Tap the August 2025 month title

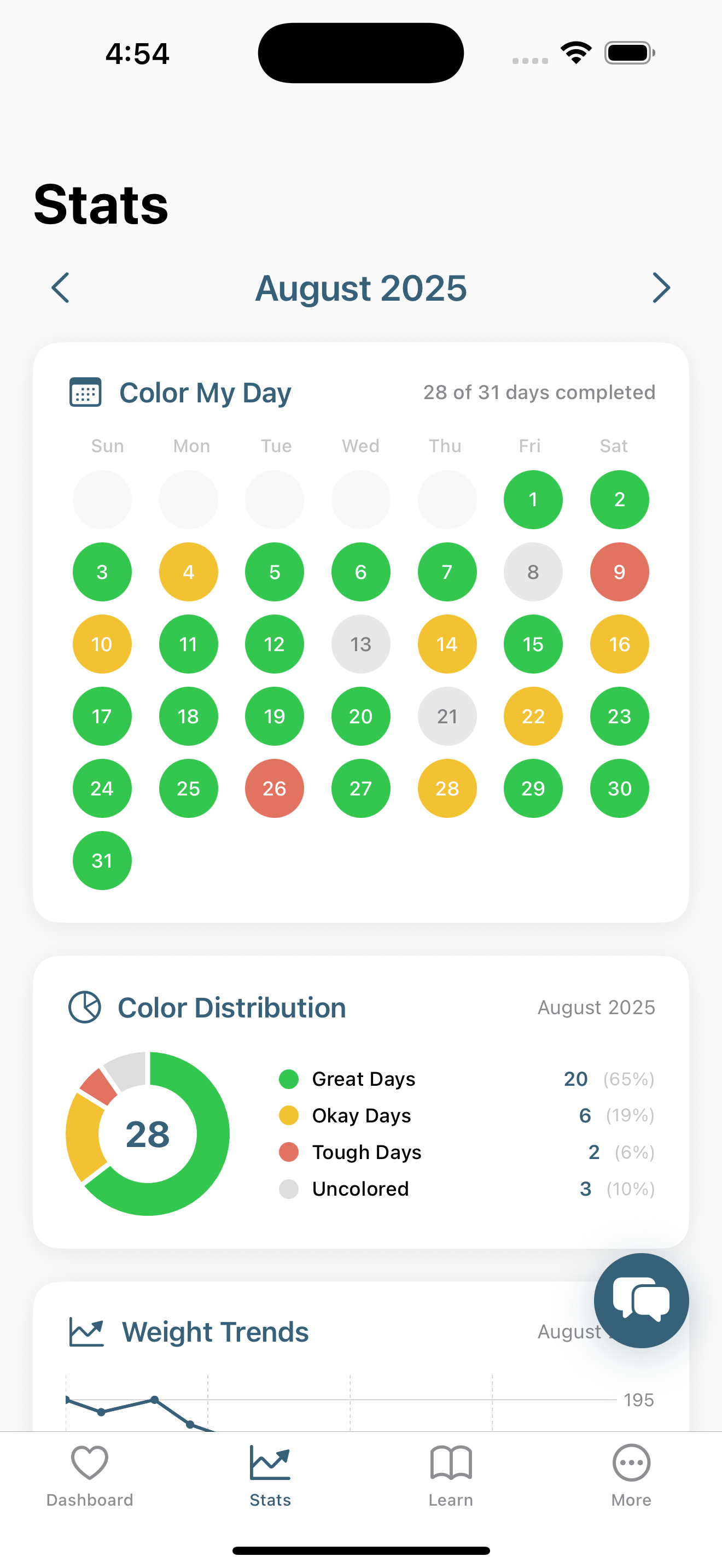tap(360, 288)
